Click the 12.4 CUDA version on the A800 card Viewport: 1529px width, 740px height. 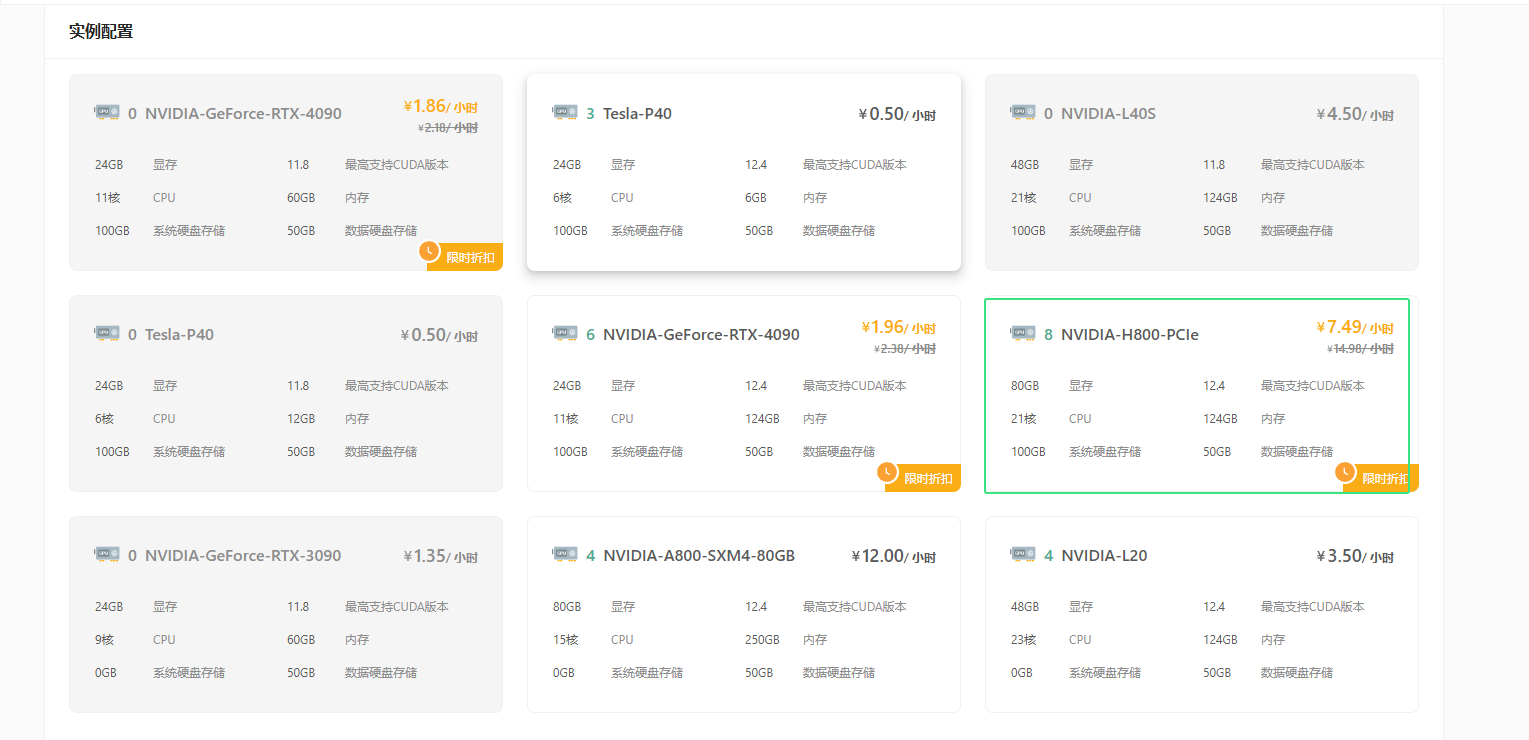click(756, 607)
